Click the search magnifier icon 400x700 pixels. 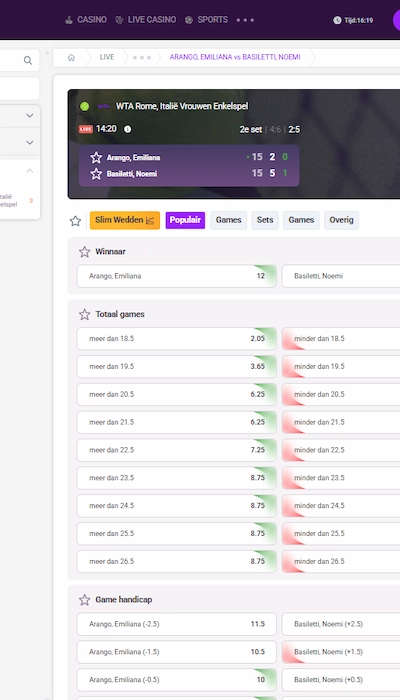(28, 60)
